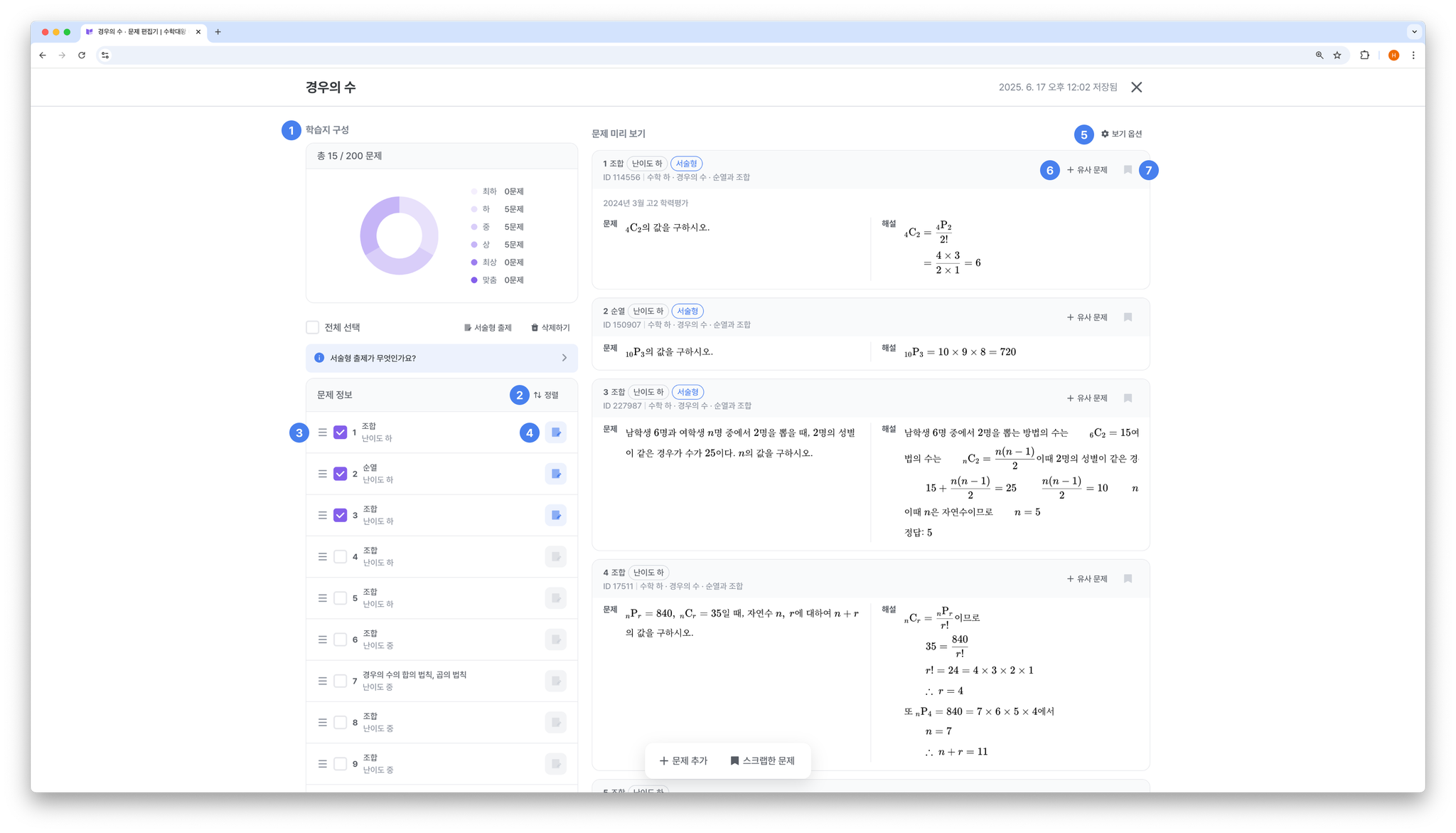Add 유사 문제 for problem 2 순열
This screenshot has width=1456, height=833.
(x=1087, y=317)
